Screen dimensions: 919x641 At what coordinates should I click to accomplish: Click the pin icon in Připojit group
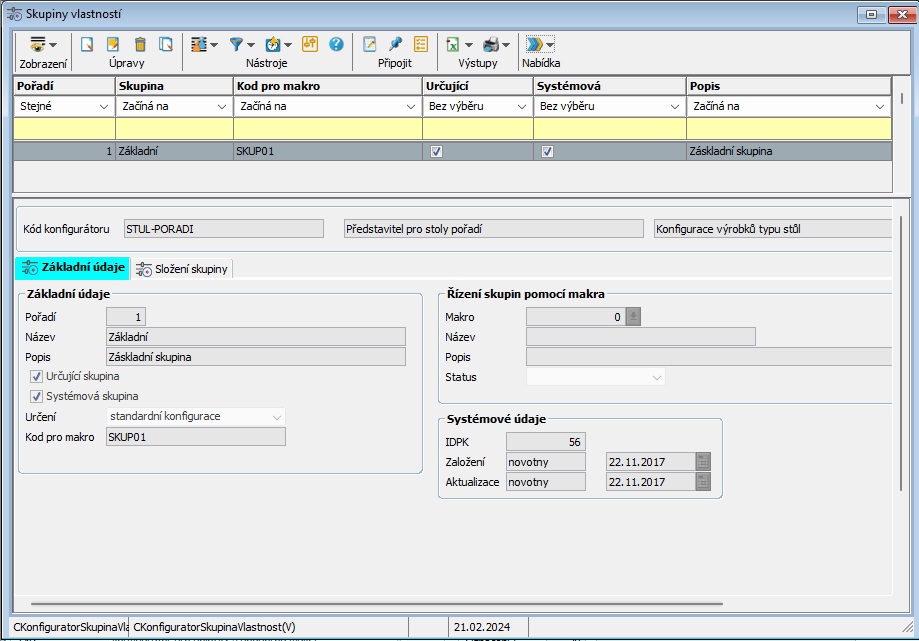[x=395, y=45]
